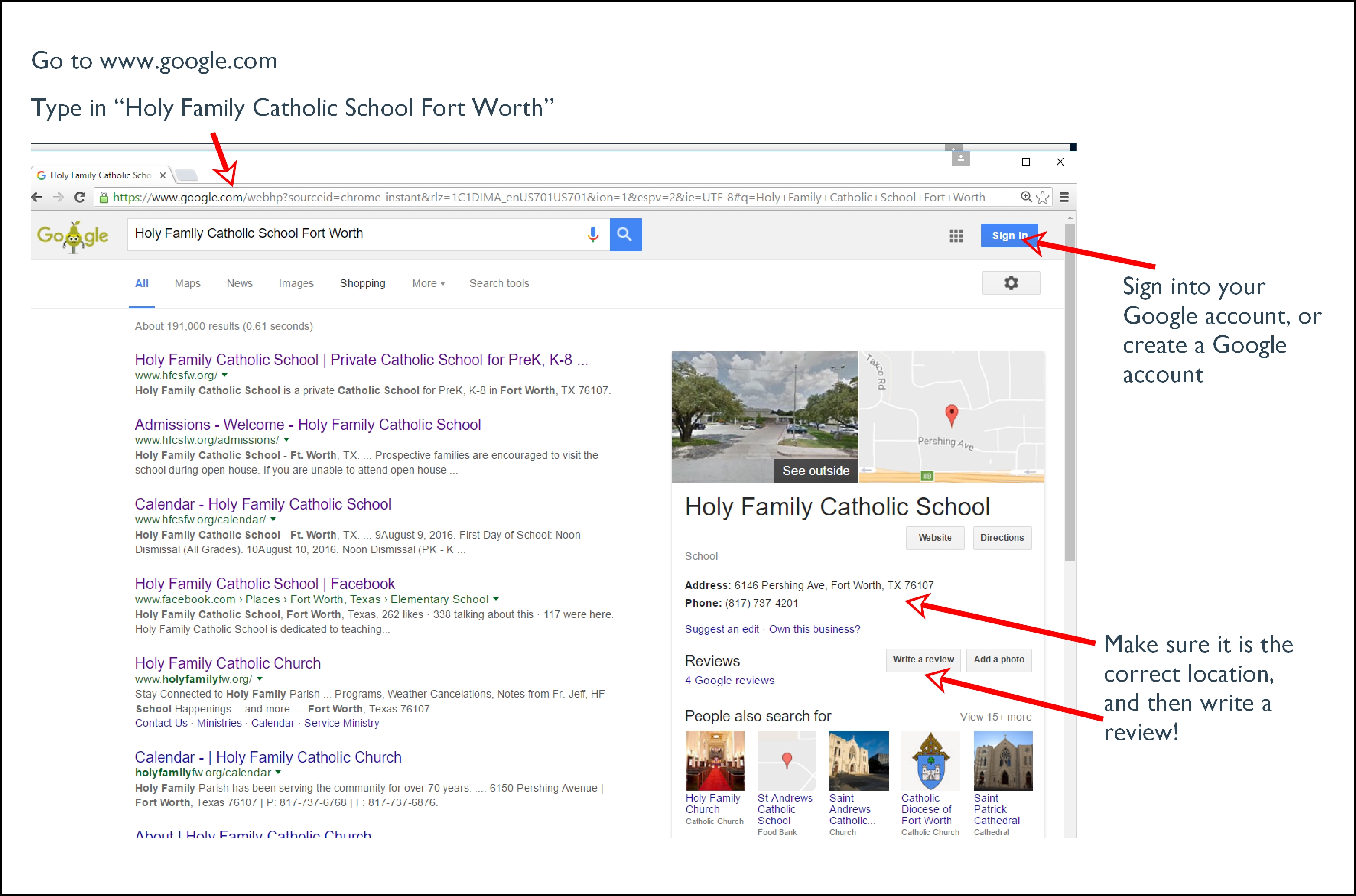The width and height of the screenshot is (1356, 896).
Task: Reload the page with refresh icon
Action: coord(80,197)
